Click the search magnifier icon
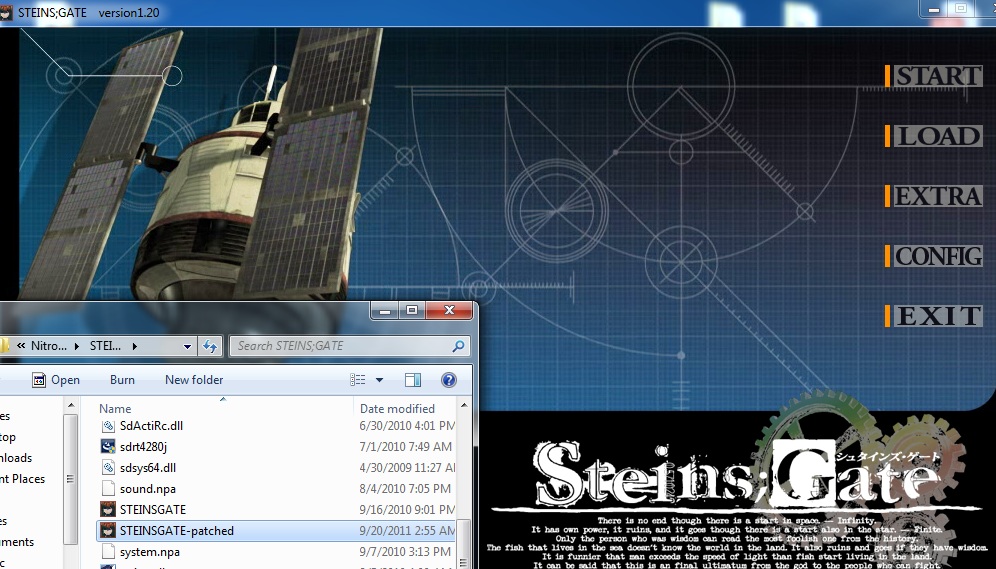Viewport: 996px width, 569px height. [x=458, y=346]
